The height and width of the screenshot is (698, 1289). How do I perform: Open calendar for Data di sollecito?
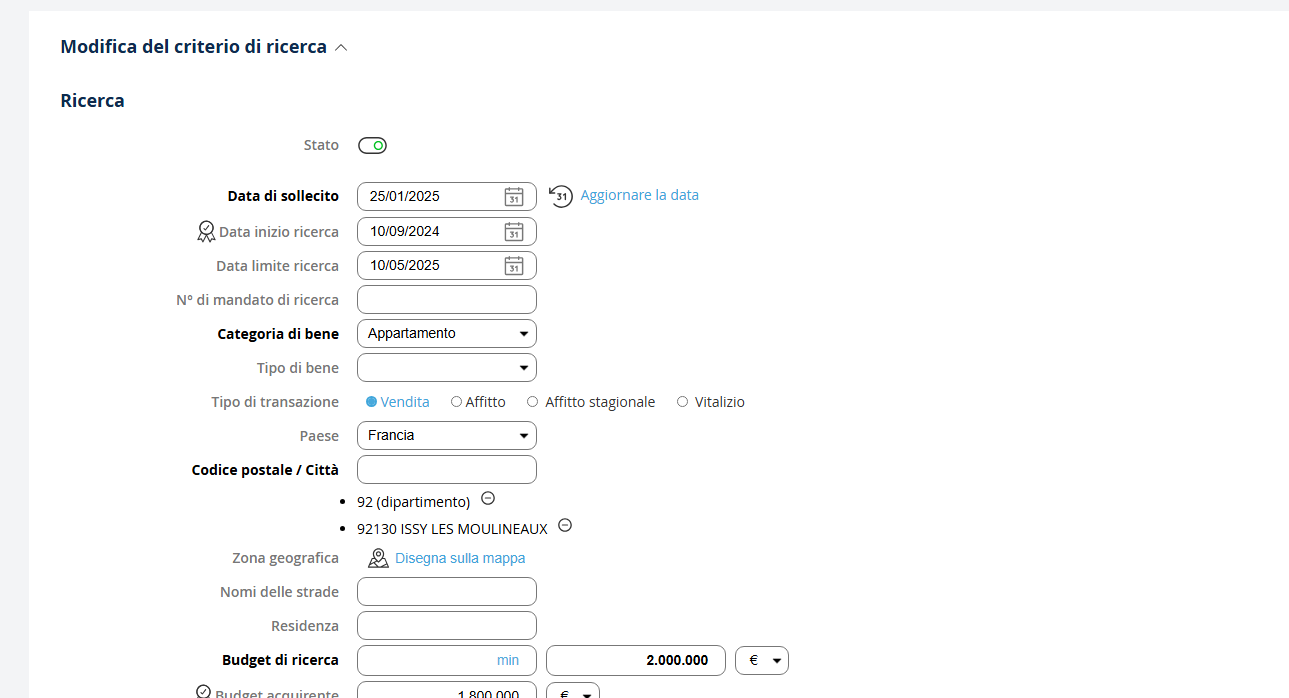tap(513, 197)
